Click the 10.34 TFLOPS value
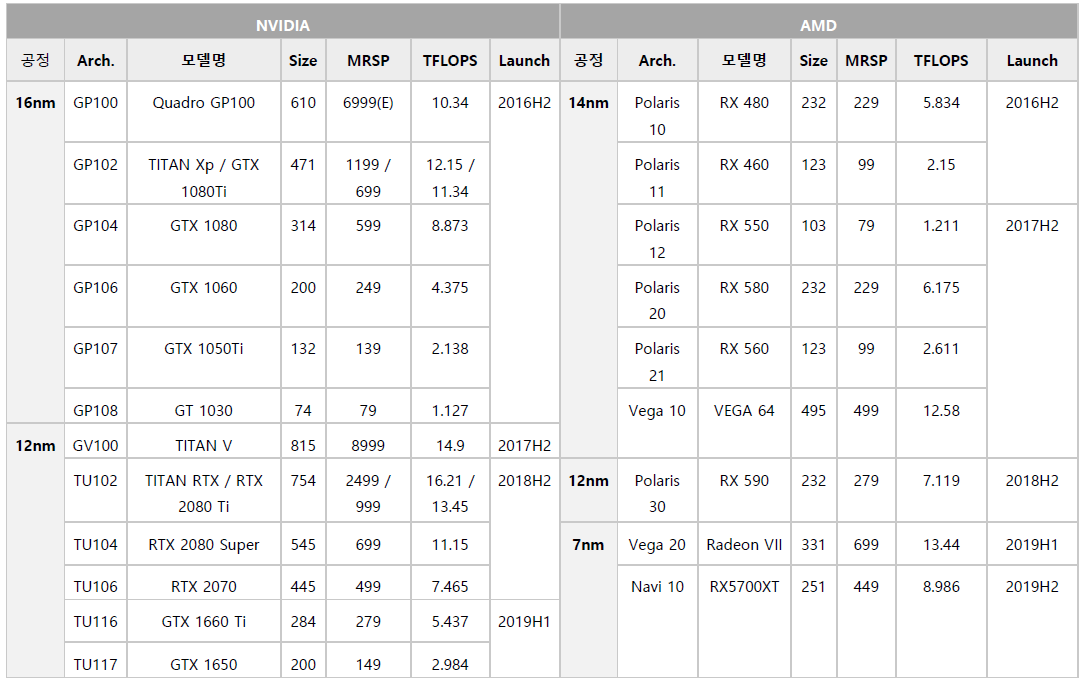Image resolution: width=1084 pixels, height=682 pixels. coord(450,103)
